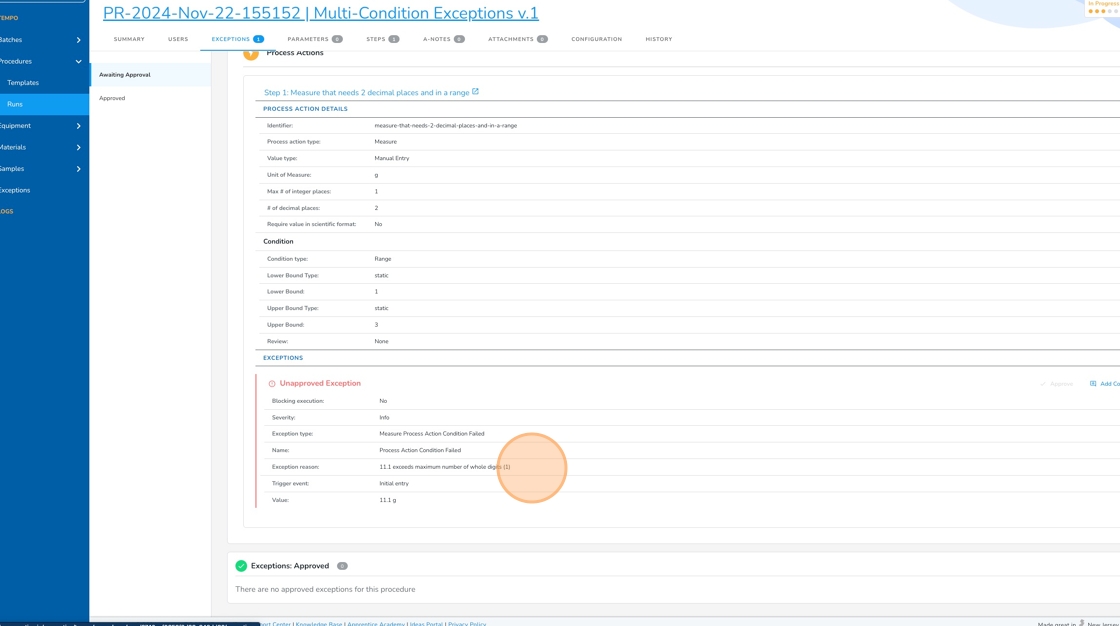Click the 'Manual Entry' value type
This screenshot has width=1120, height=626.
(391, 158)
